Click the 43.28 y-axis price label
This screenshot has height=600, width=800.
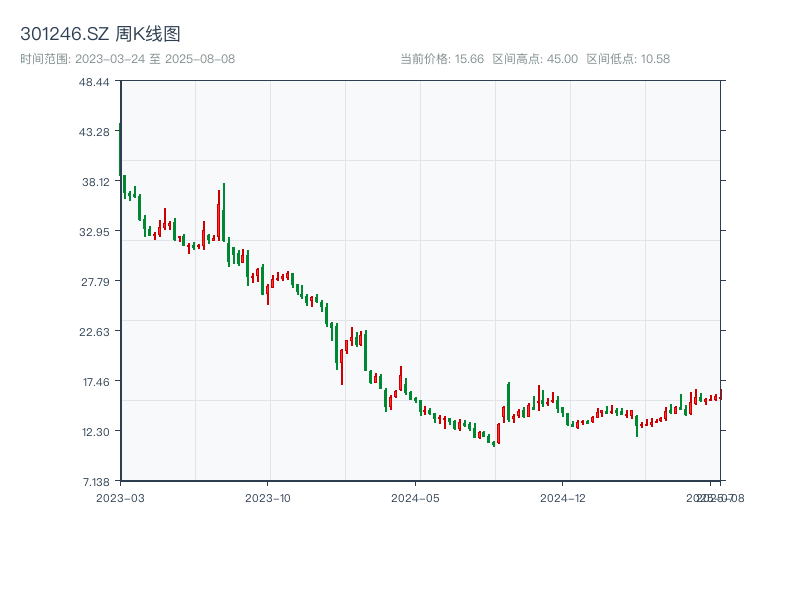tap(96, 131)
